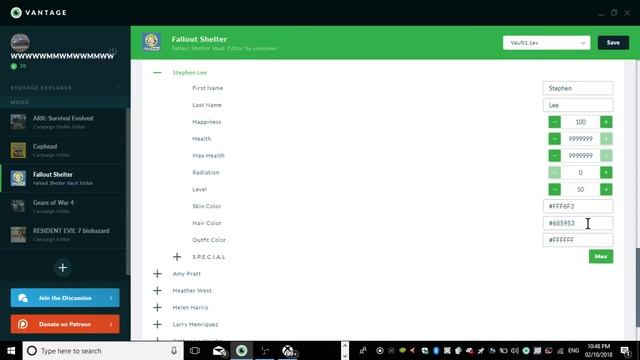Click the Happiness value 100 field
The image size is (640, 360).
pos(580,122)
